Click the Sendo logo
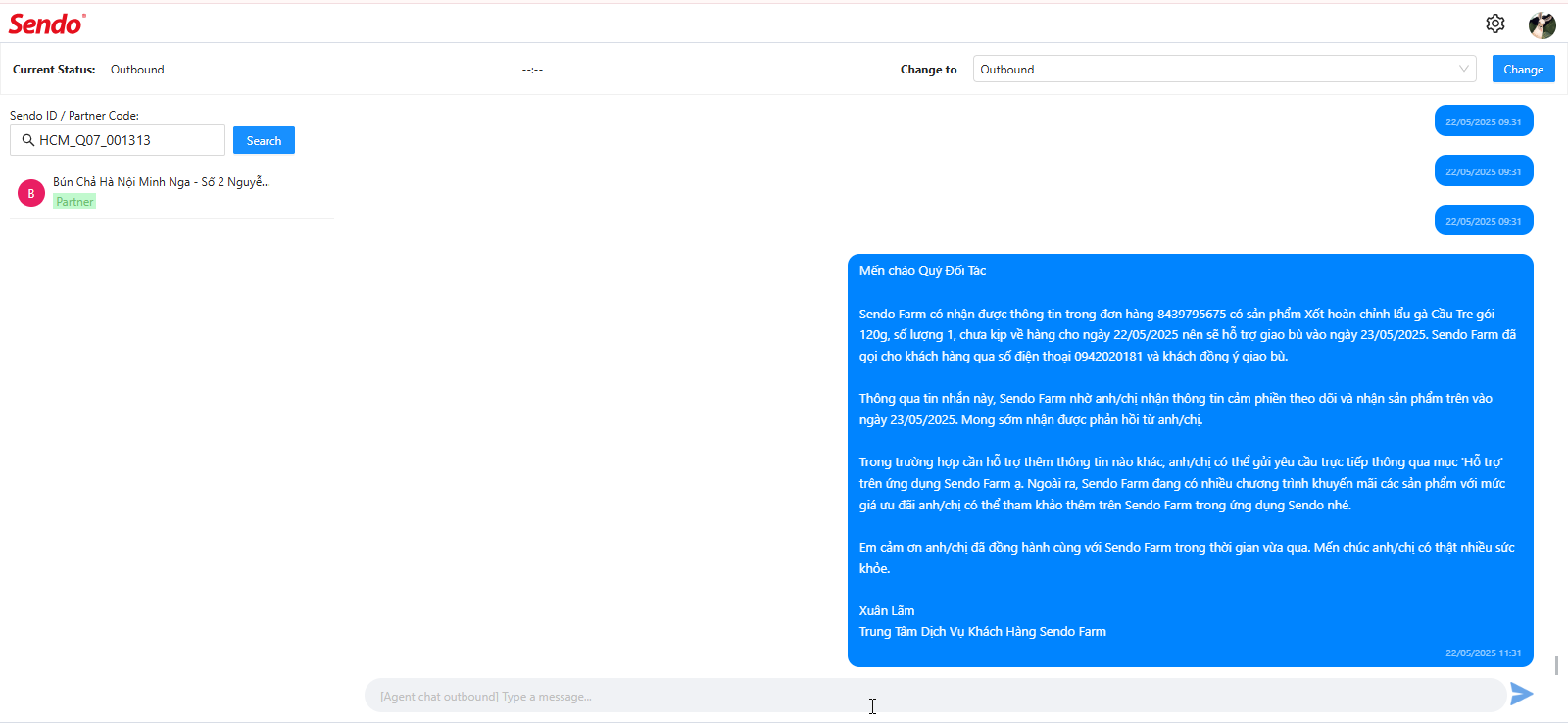This screenshot has height=726, width=1568. coord(47,24)
